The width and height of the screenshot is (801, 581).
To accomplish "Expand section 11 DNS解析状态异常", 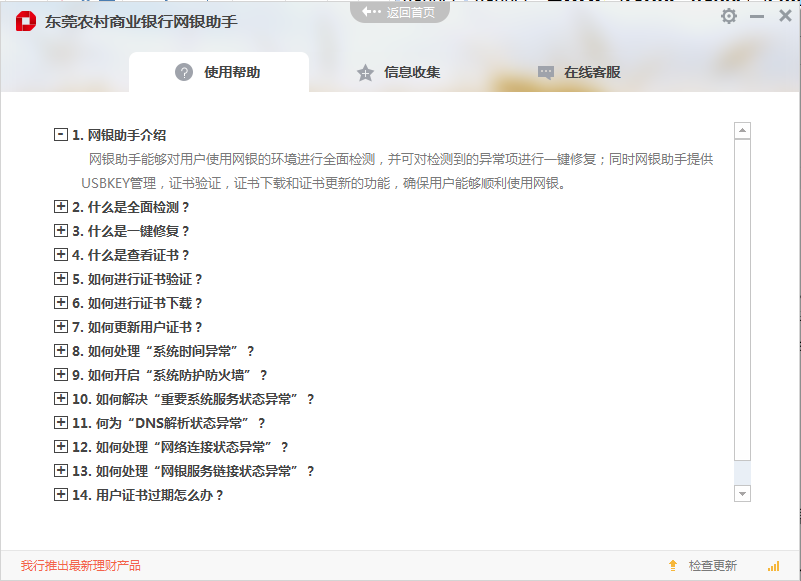I will 61,423.
